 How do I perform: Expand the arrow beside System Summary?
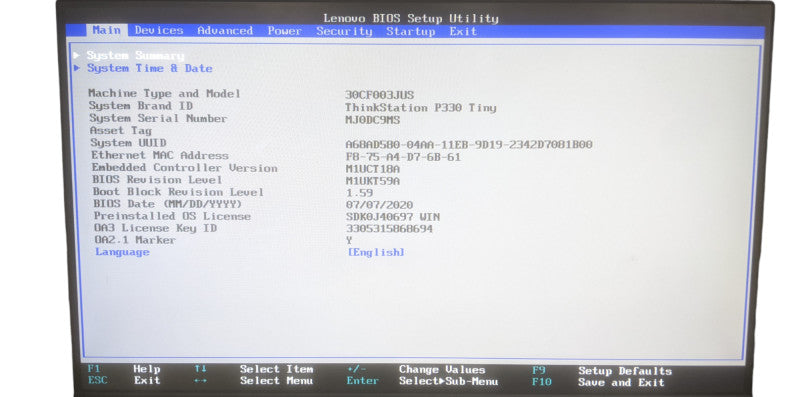[x=77, y=55]
